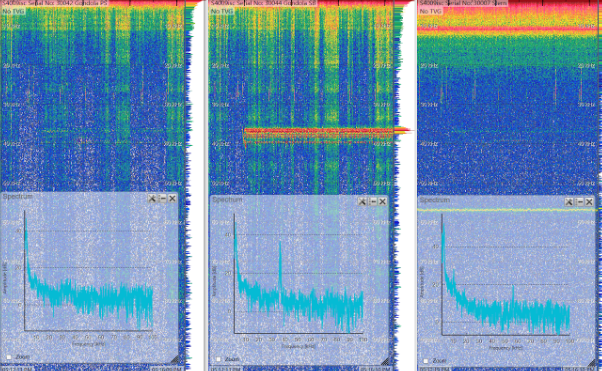The height and width of the screenshot is (371, 602).
Task: Click resize grip of Stern Spectrum overlay
Action: coord(592,362)
